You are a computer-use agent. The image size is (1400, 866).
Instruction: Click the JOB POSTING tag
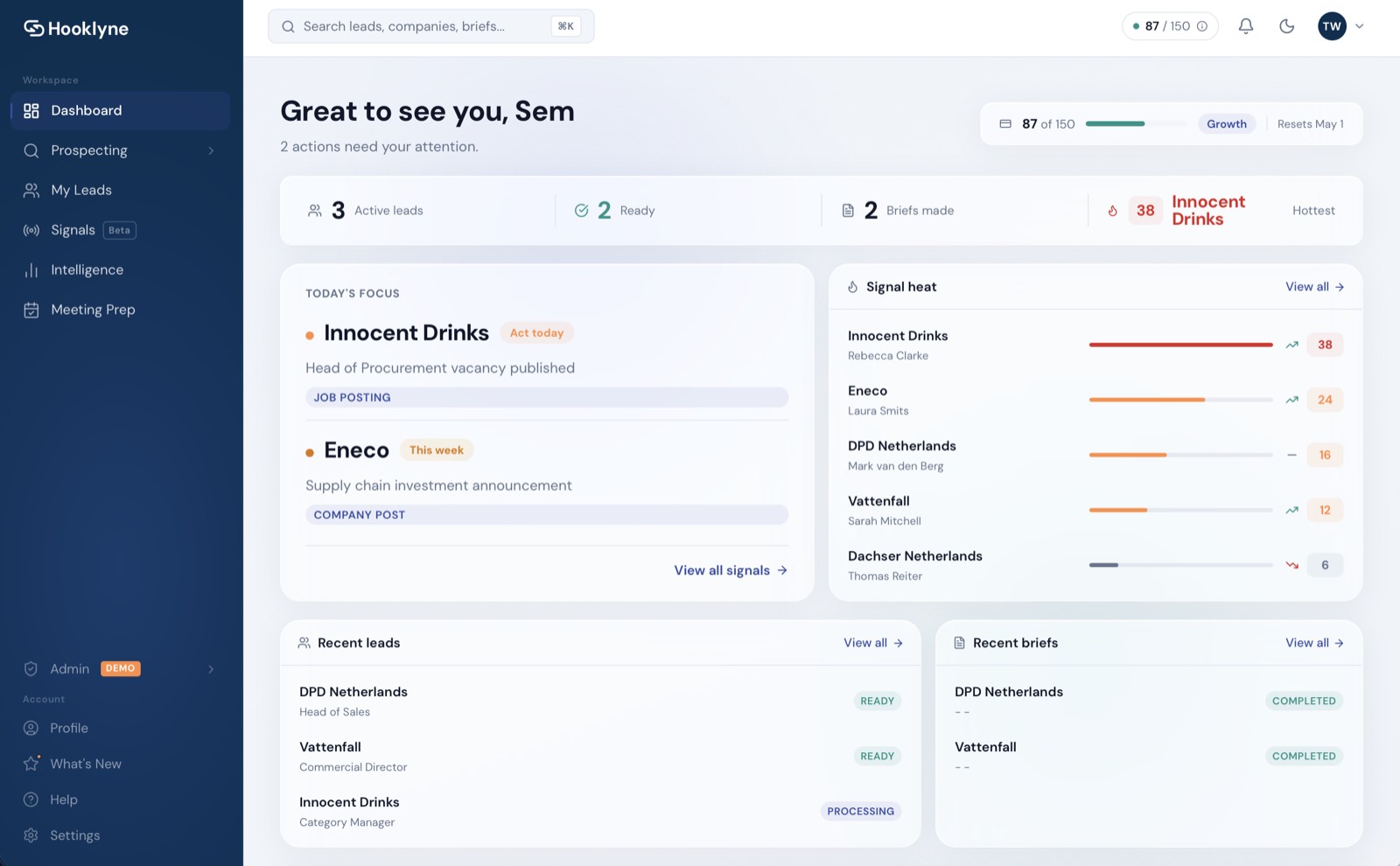(547, 397)
